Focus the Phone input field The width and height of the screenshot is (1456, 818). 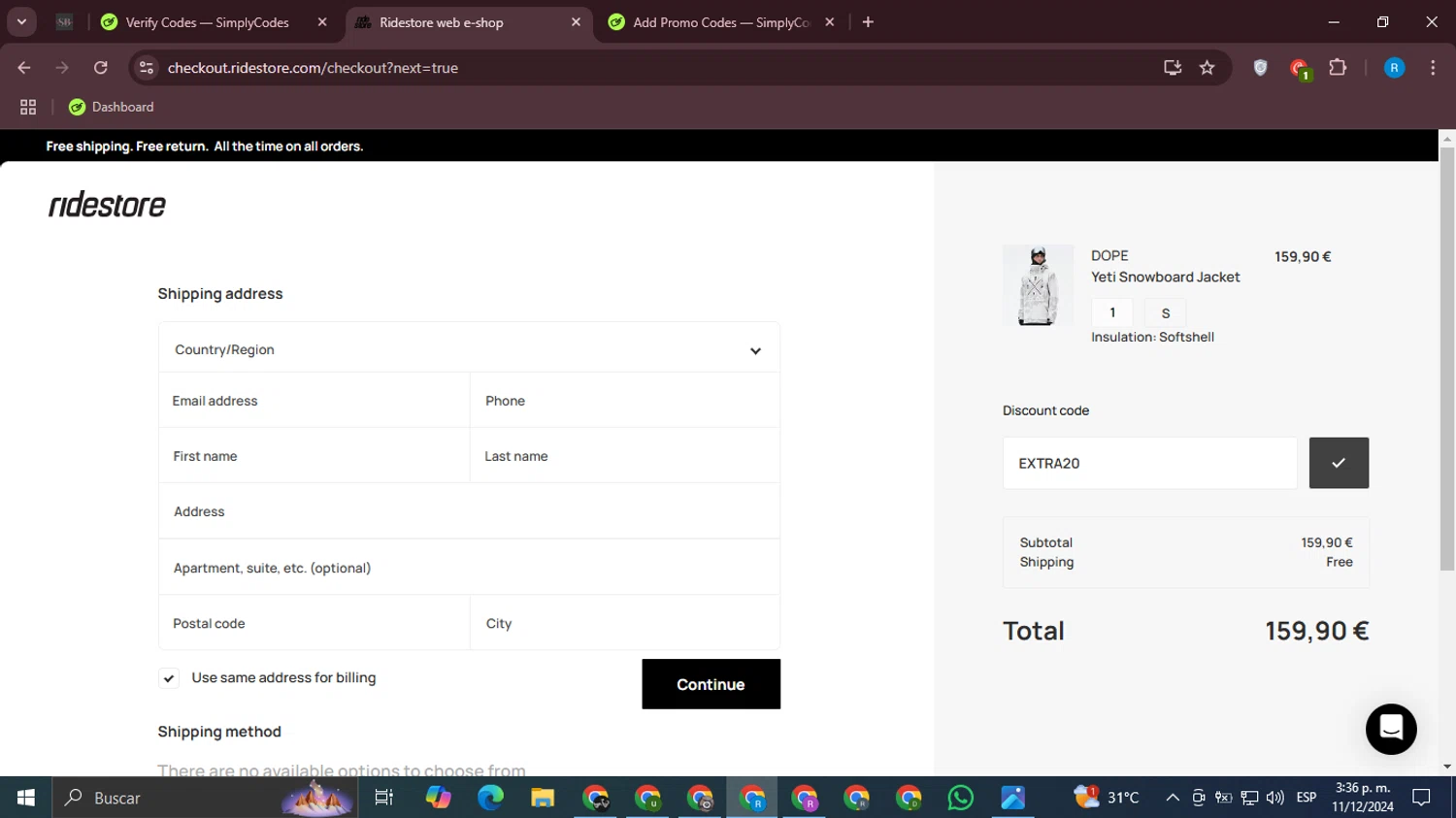click(624, 401)
